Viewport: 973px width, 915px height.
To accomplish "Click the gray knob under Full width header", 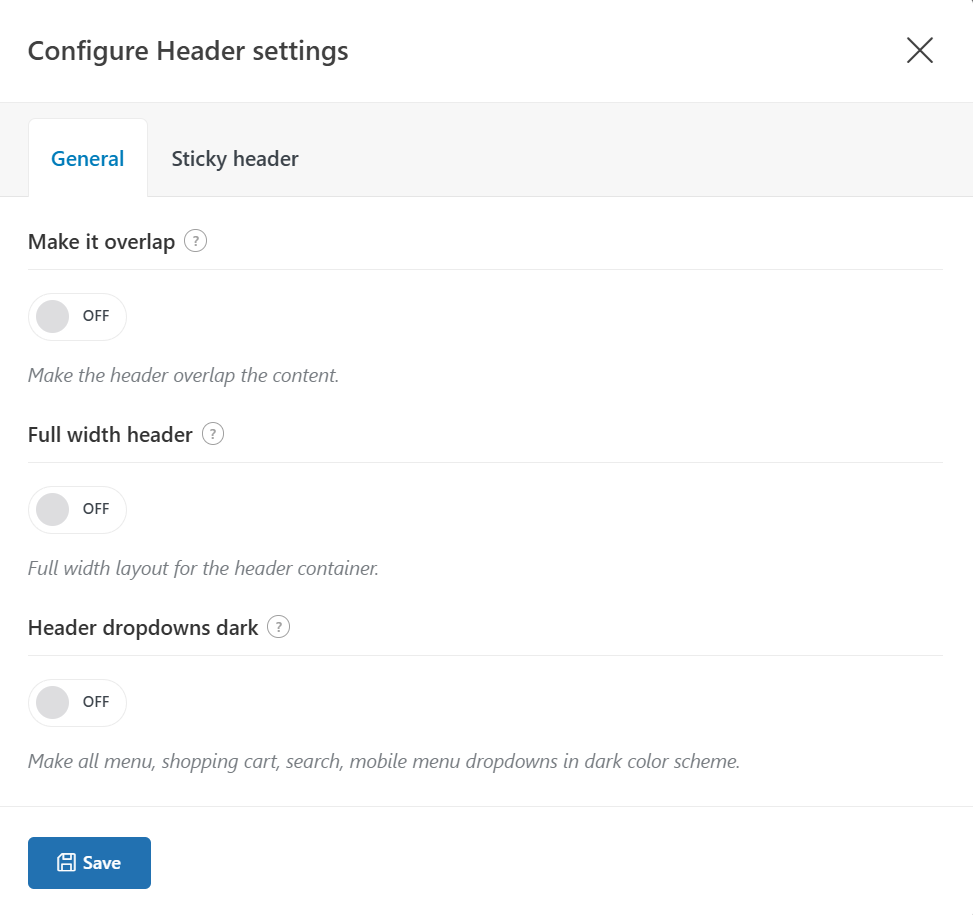I will coord(52,510).
